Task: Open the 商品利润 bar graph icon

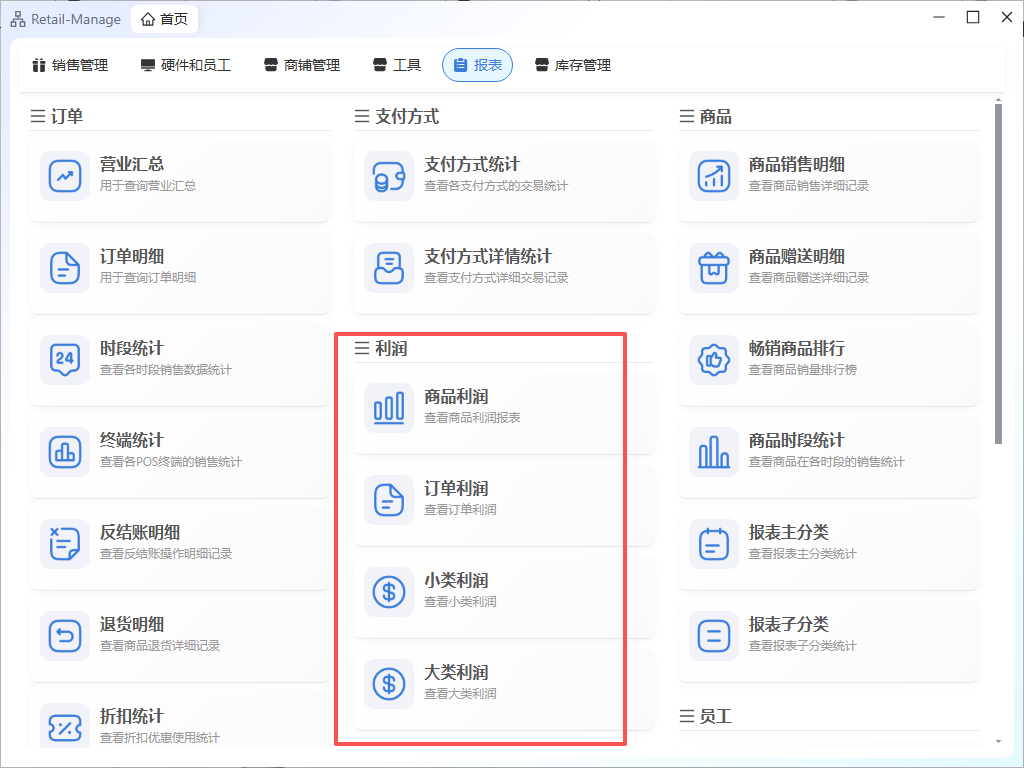Action: (389, 408)
